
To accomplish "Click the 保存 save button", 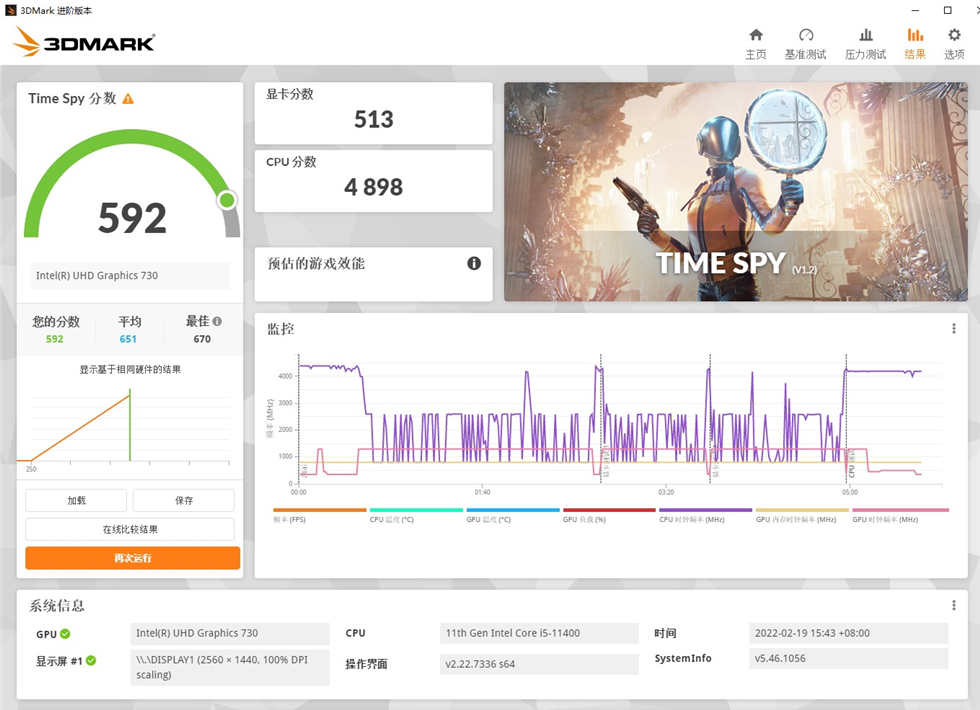I will [x=184, y=501].
